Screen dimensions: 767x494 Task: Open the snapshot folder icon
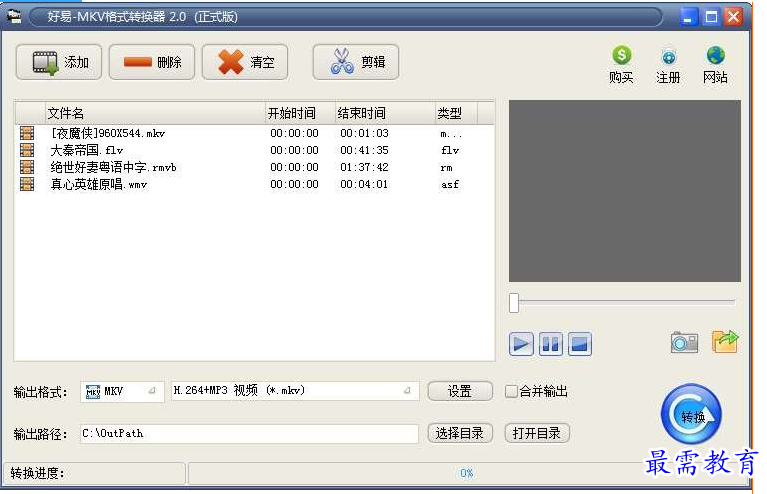coord(725,341)
